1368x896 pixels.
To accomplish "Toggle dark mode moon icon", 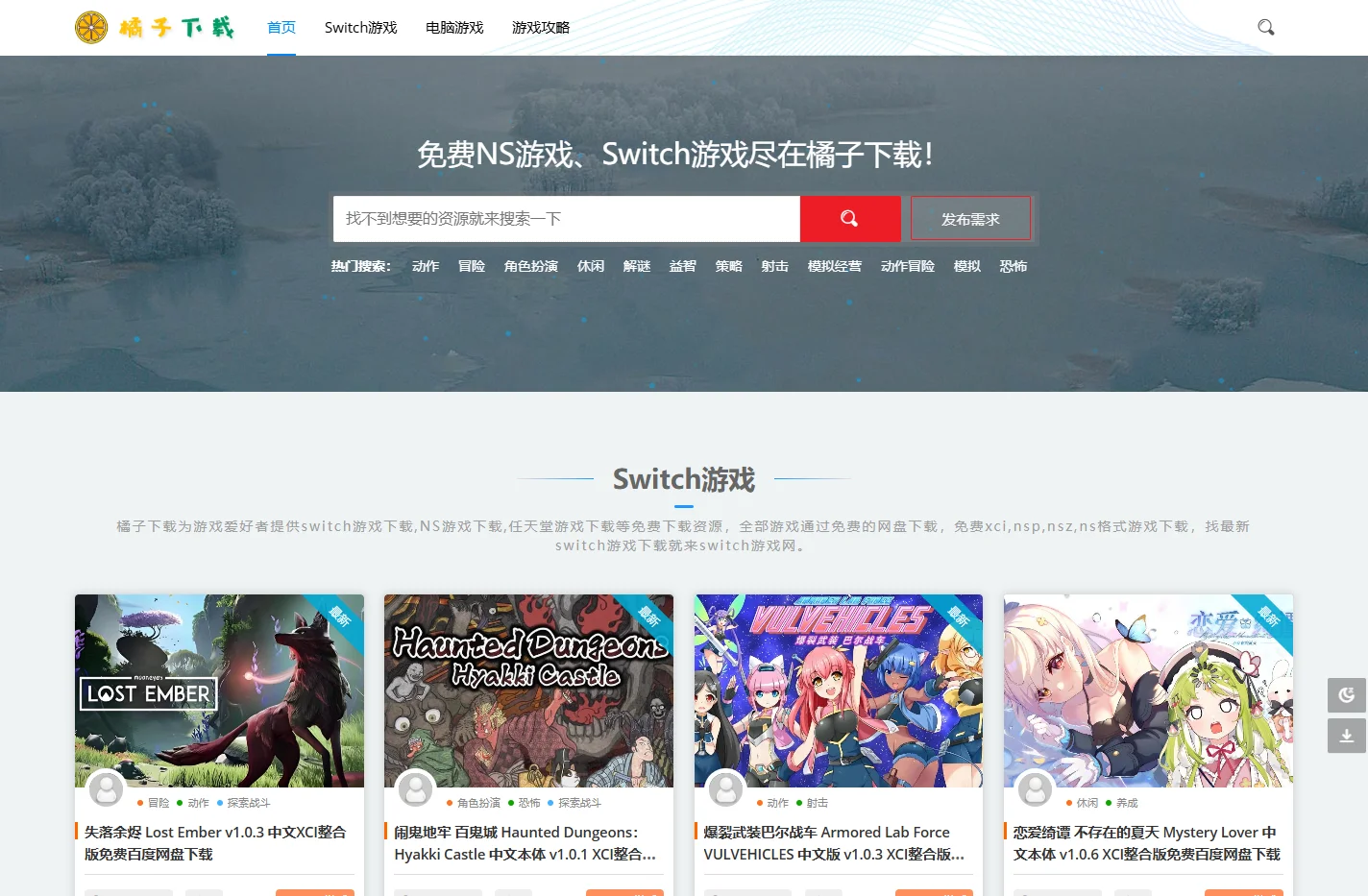I will point(1347,695).
